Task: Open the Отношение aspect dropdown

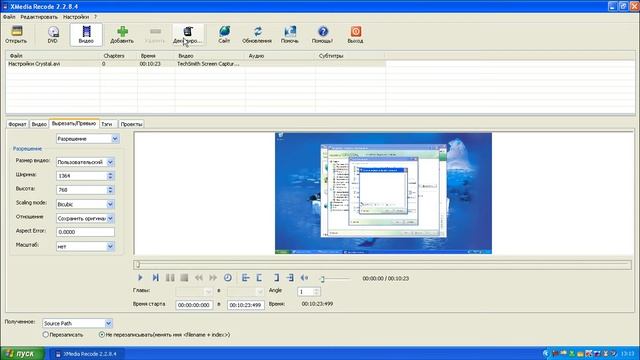Action: [x=110, y=218]
